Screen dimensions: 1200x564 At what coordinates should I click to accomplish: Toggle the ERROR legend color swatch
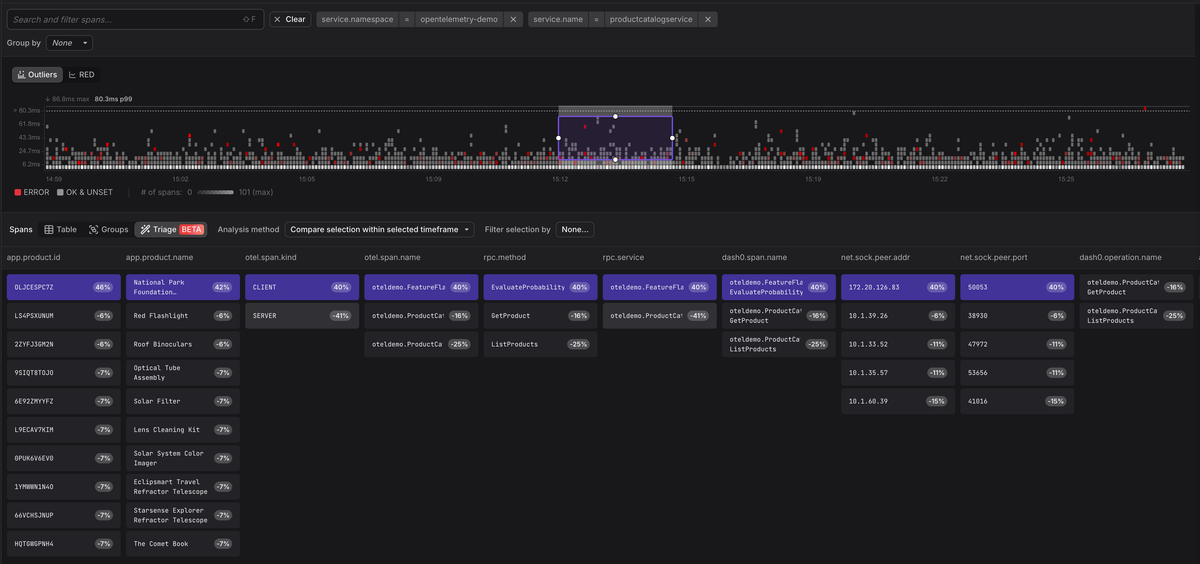tap(18, 192)
